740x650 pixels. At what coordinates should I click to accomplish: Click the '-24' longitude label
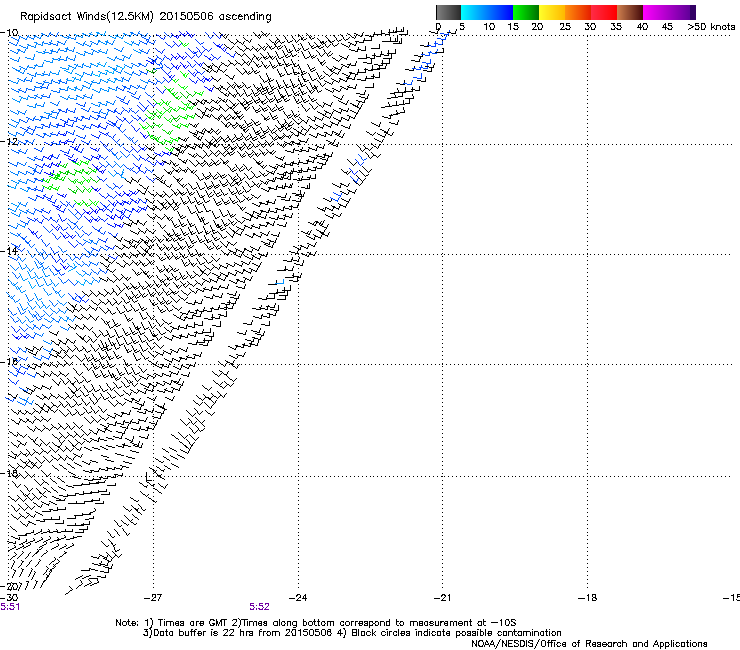(x=298, y=598)
